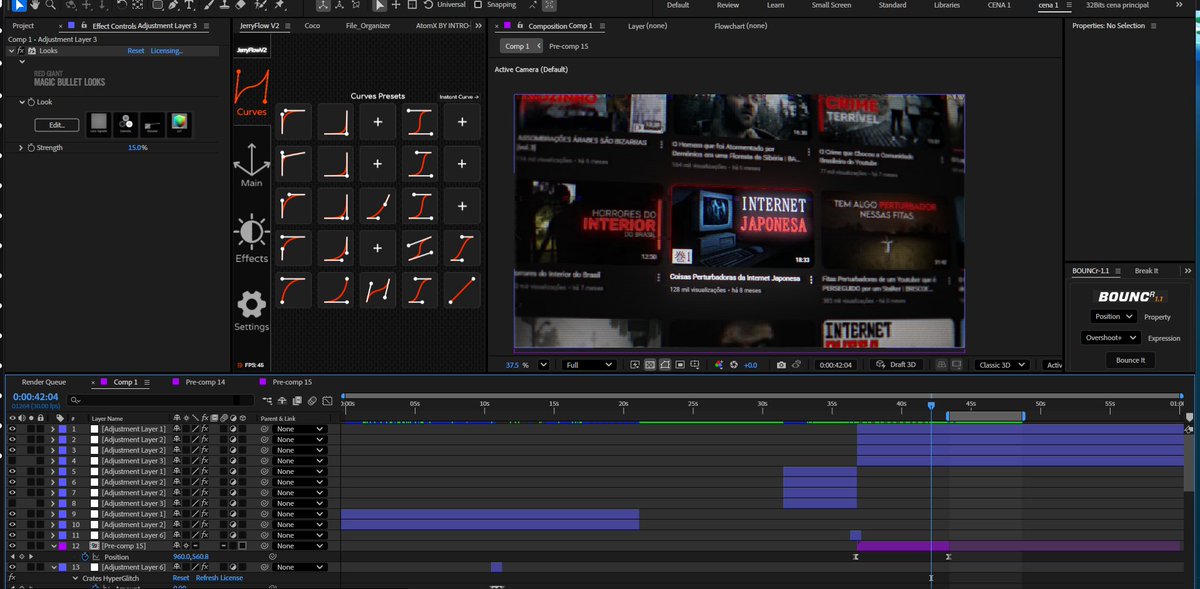Open the BOUNCr Position property dropdown
The height and width of the screenshot is (589, 1200).
click(1115, 317)
